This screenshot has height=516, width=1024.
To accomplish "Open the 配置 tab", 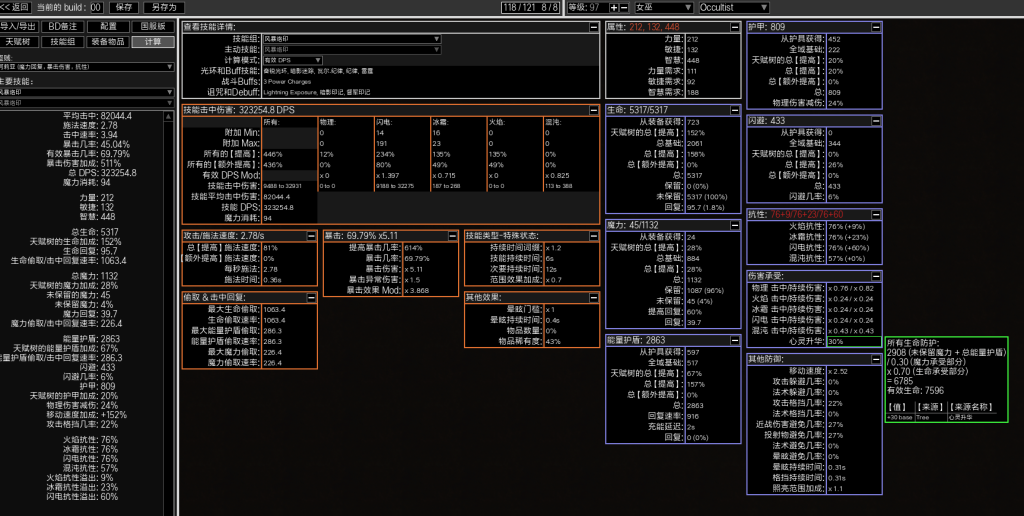I will 108,27.
